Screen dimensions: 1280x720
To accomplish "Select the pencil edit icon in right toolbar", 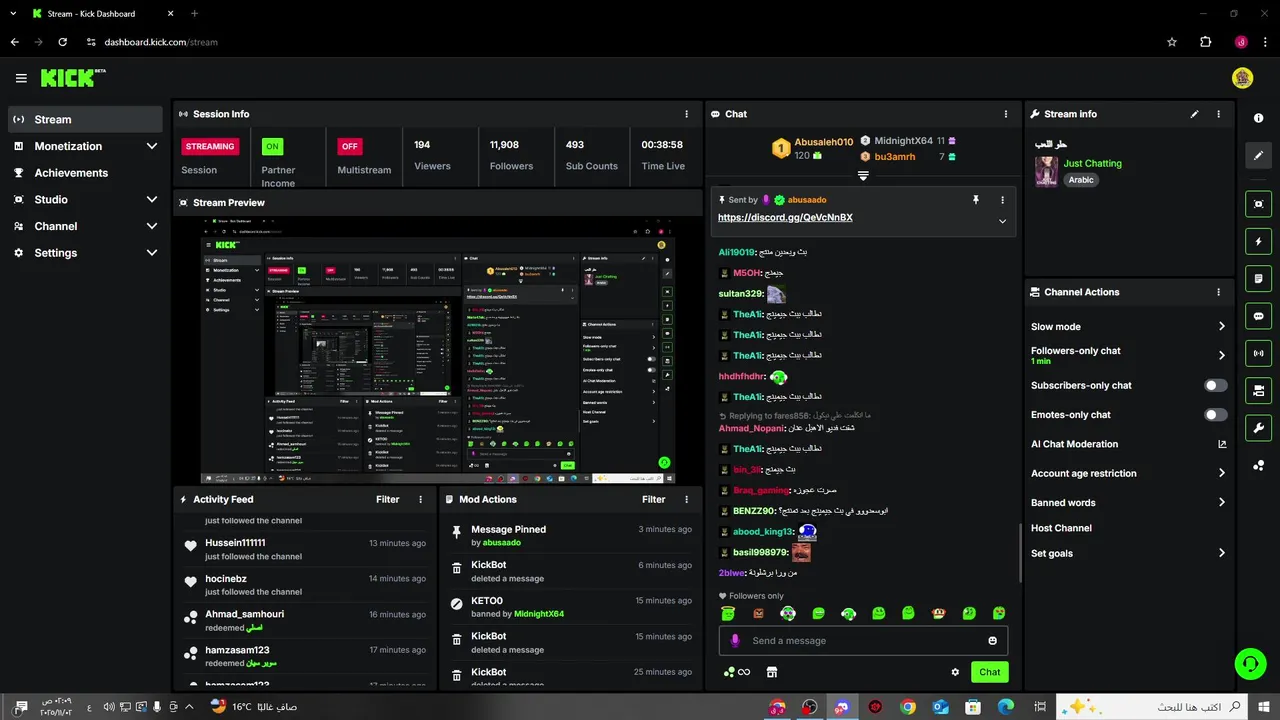I will 1258,155.
